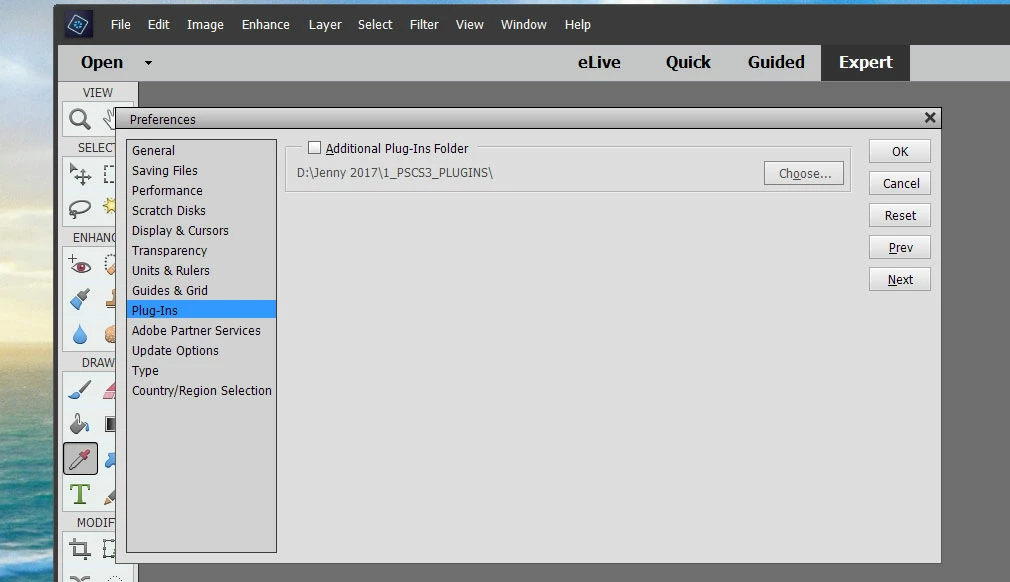Open the File menu
This screenshot has height=582, width=1010.
click(x=120, y=24)
